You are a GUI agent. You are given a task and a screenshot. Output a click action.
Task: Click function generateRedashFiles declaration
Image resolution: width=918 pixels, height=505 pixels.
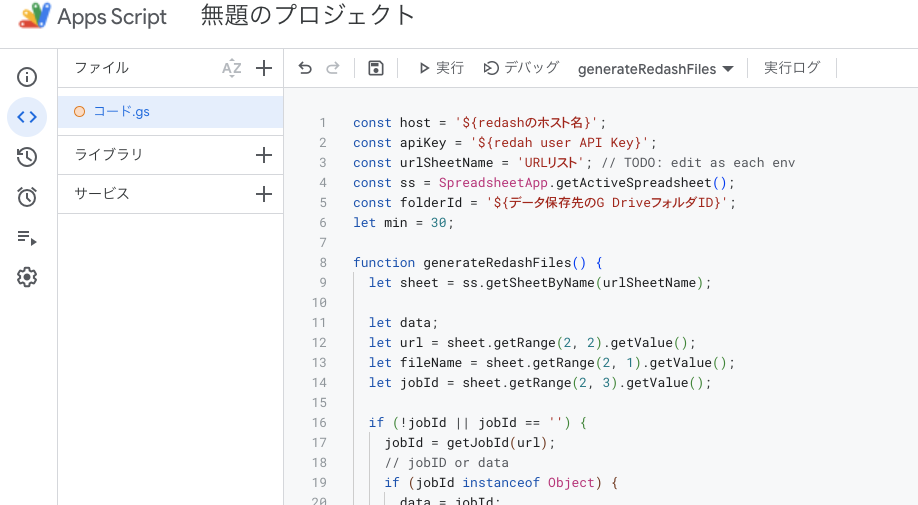pos(478,263)
